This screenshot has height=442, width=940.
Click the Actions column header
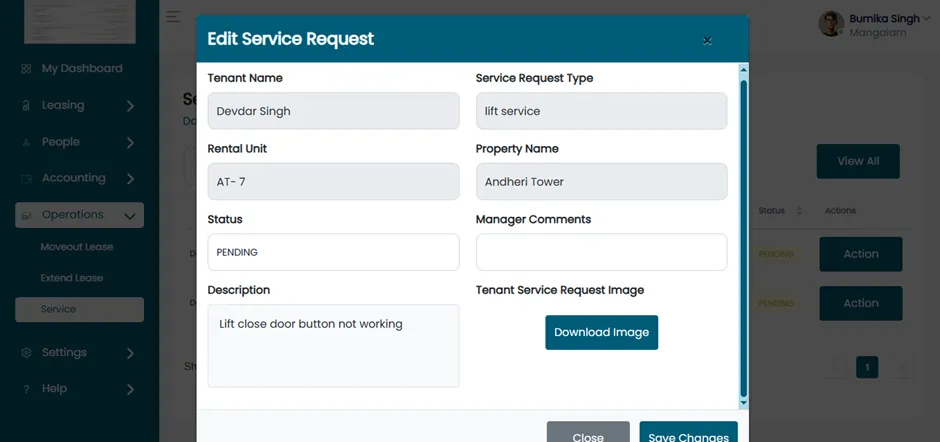point(840,211)
